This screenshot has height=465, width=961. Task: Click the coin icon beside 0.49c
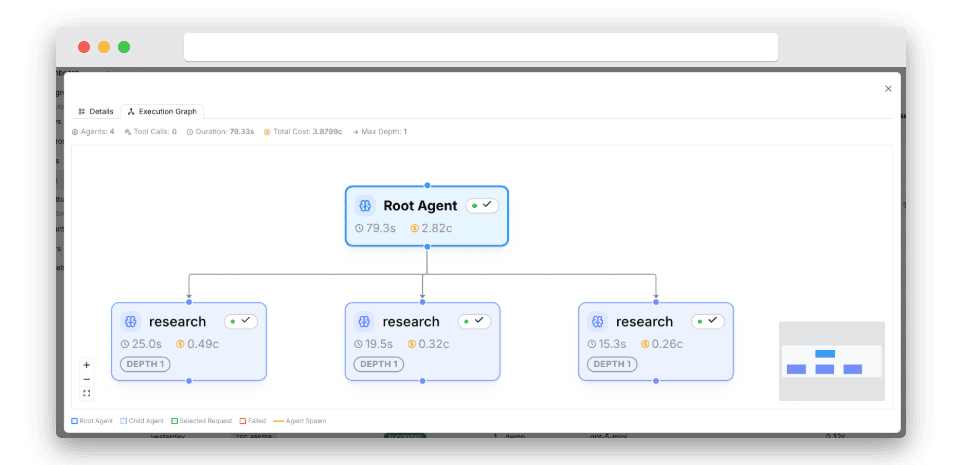point(180,344)
